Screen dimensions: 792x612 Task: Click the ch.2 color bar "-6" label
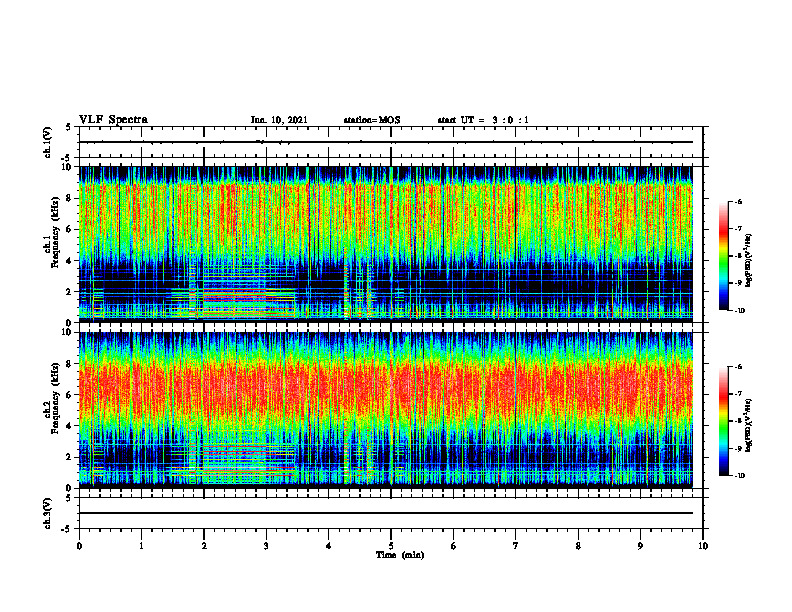tap(738, 367)
